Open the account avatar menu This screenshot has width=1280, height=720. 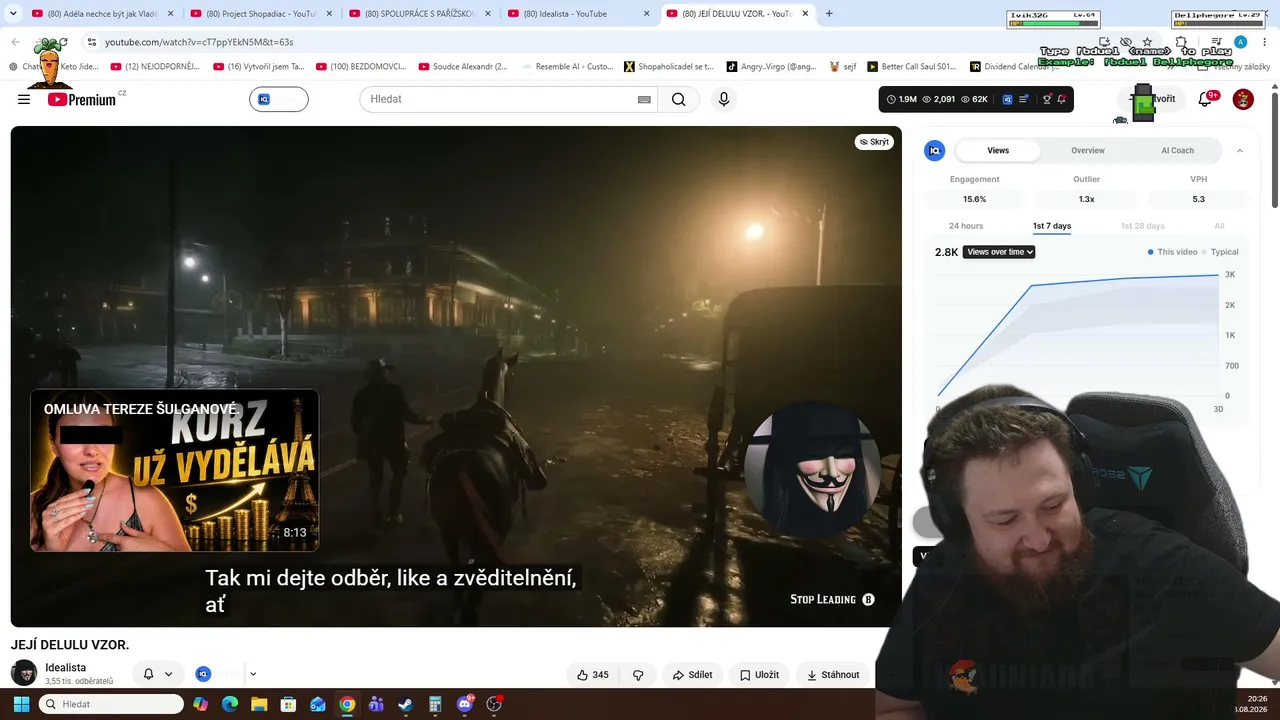[x=1243, y=99]
